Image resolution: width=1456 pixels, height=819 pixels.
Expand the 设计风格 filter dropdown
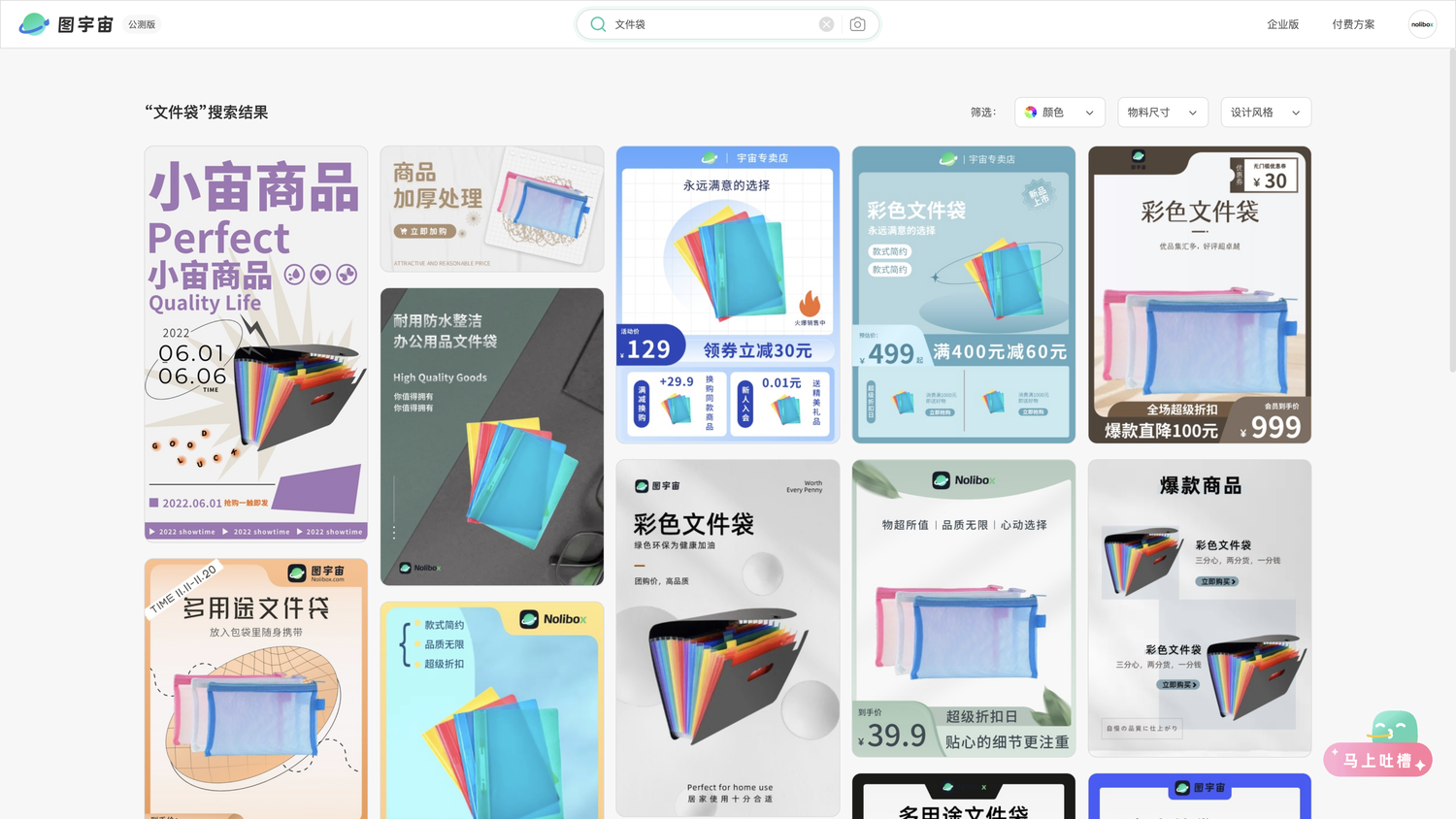pos(1266,113)
